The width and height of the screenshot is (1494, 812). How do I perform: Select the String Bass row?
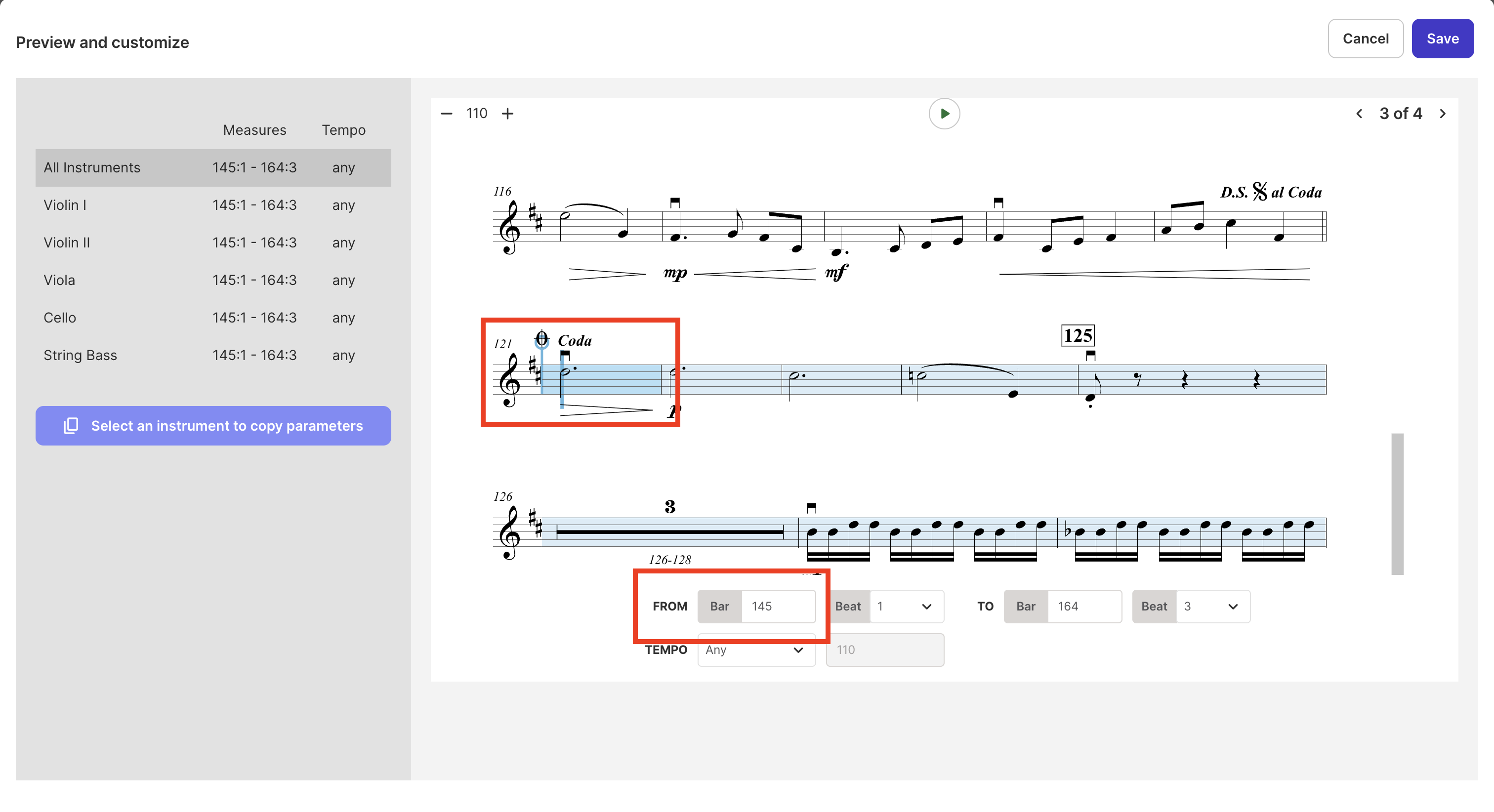pos(213,355)
